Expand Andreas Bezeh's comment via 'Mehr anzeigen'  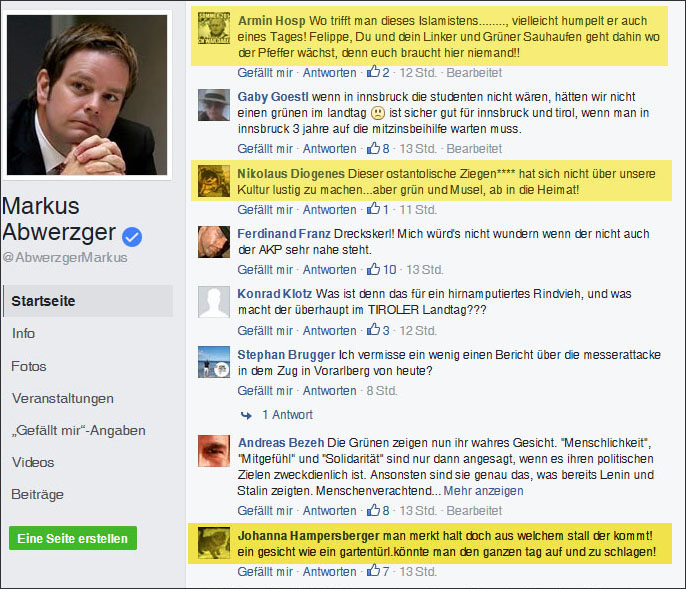[483, 491]
